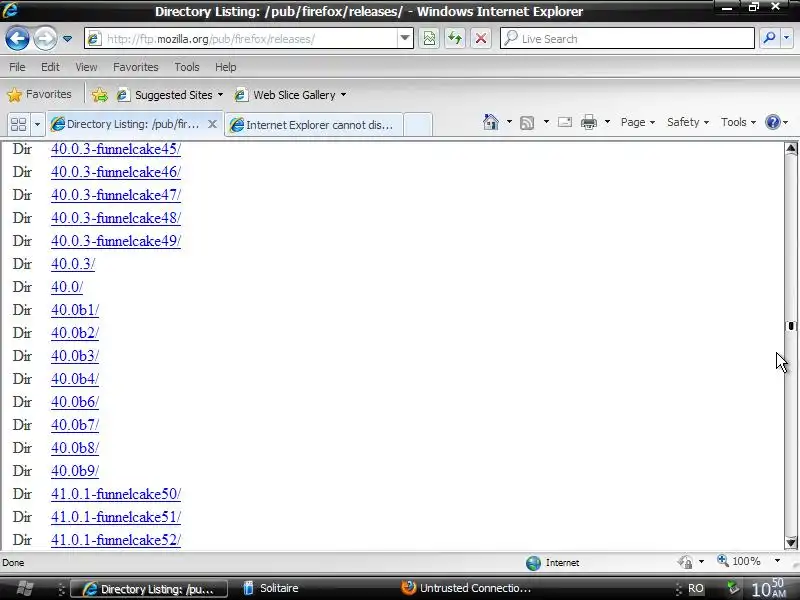Open the Tools menu in menu bar
This screenshot has height=600, width=800.
(187, 67)
